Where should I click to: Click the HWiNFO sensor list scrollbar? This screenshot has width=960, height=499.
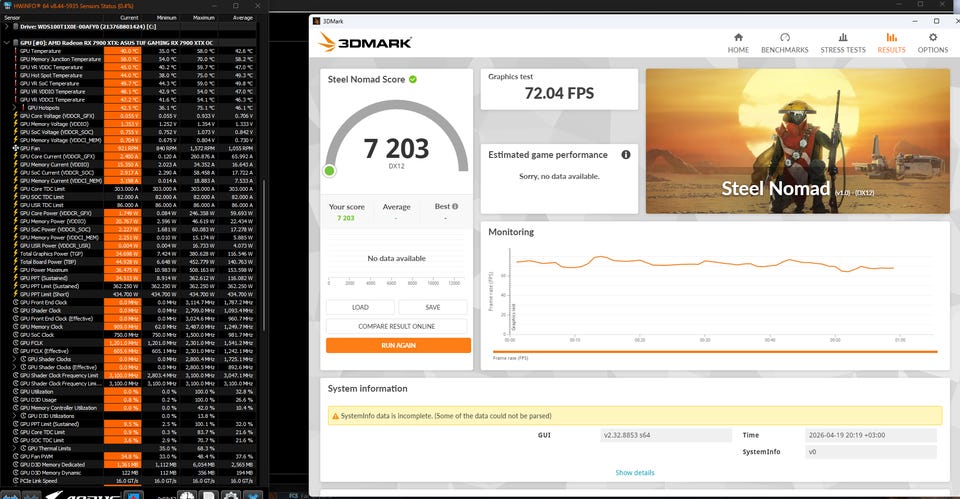click(262, 250)
